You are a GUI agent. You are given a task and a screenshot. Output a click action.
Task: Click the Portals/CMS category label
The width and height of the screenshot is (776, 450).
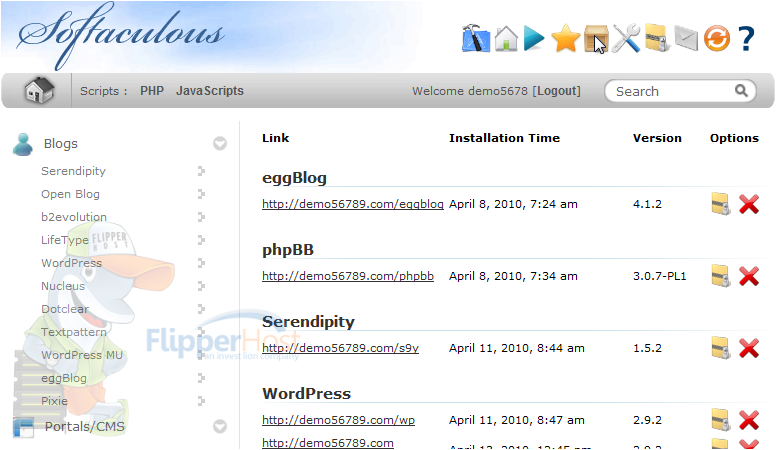85,427
